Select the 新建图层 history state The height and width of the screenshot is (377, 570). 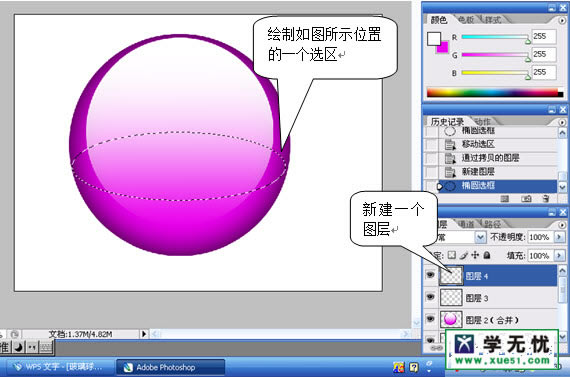(497, 172)
